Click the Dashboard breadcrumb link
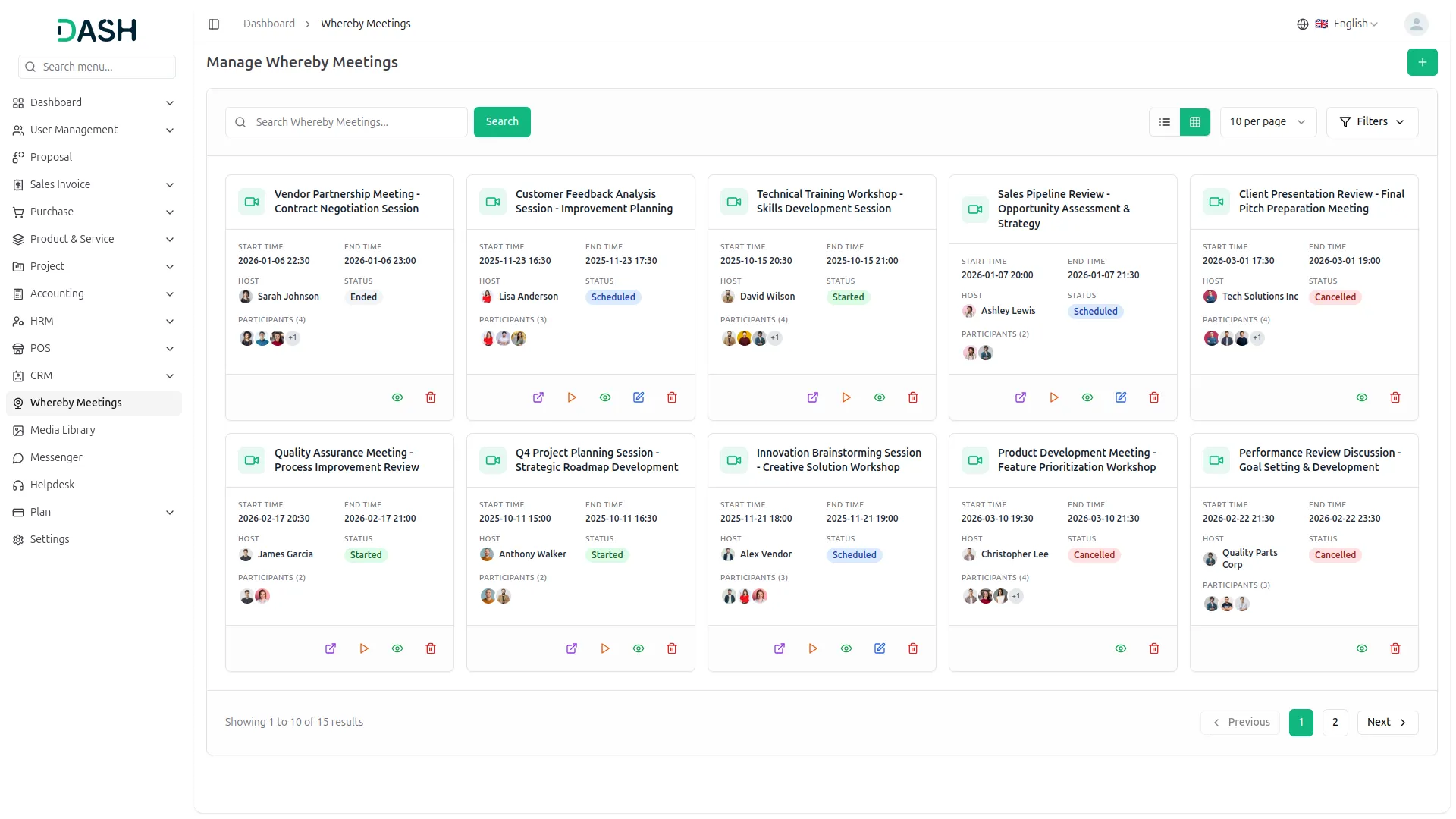 (x=269, y=24)
